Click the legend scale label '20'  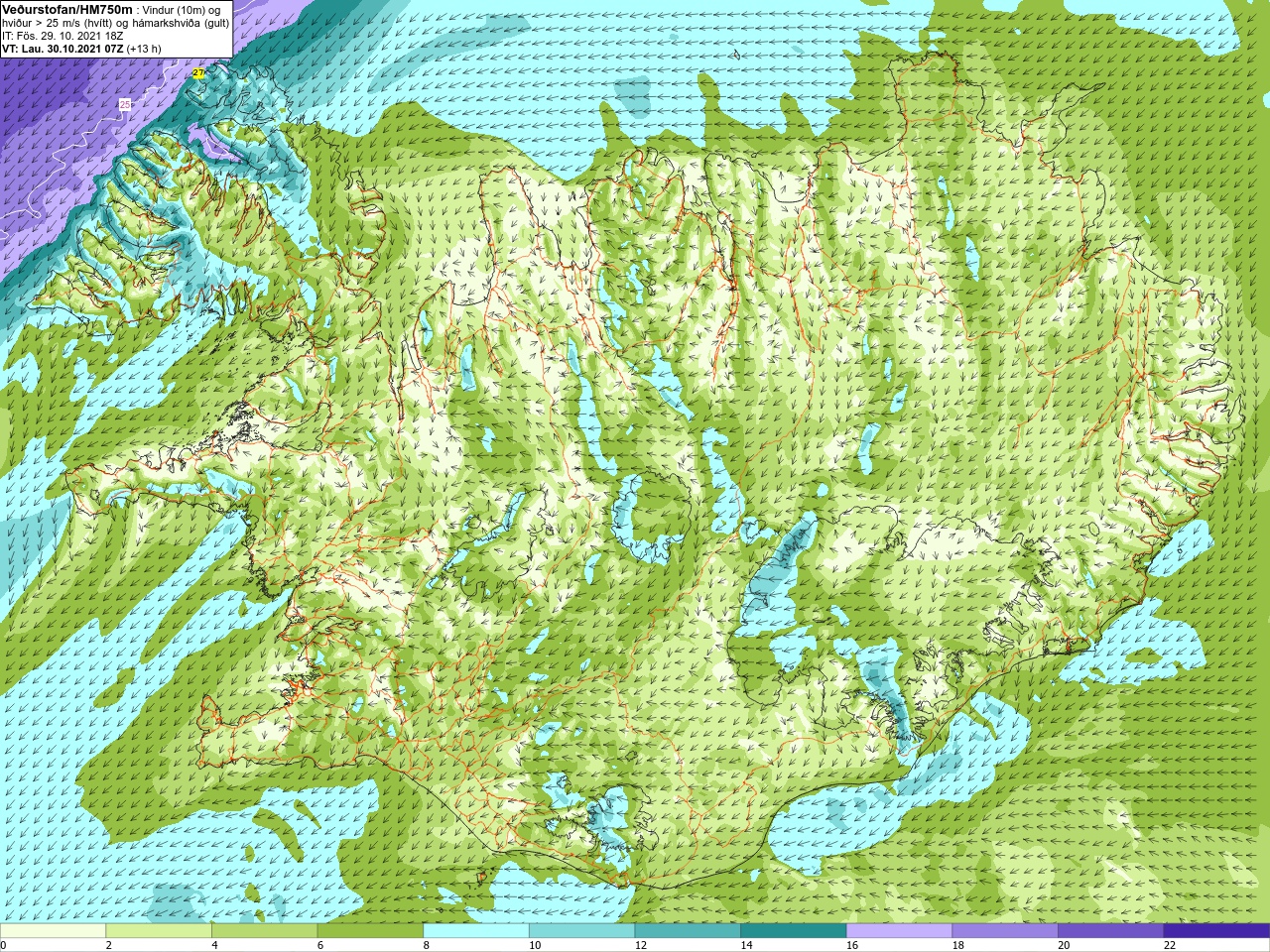pos(1064,945)
